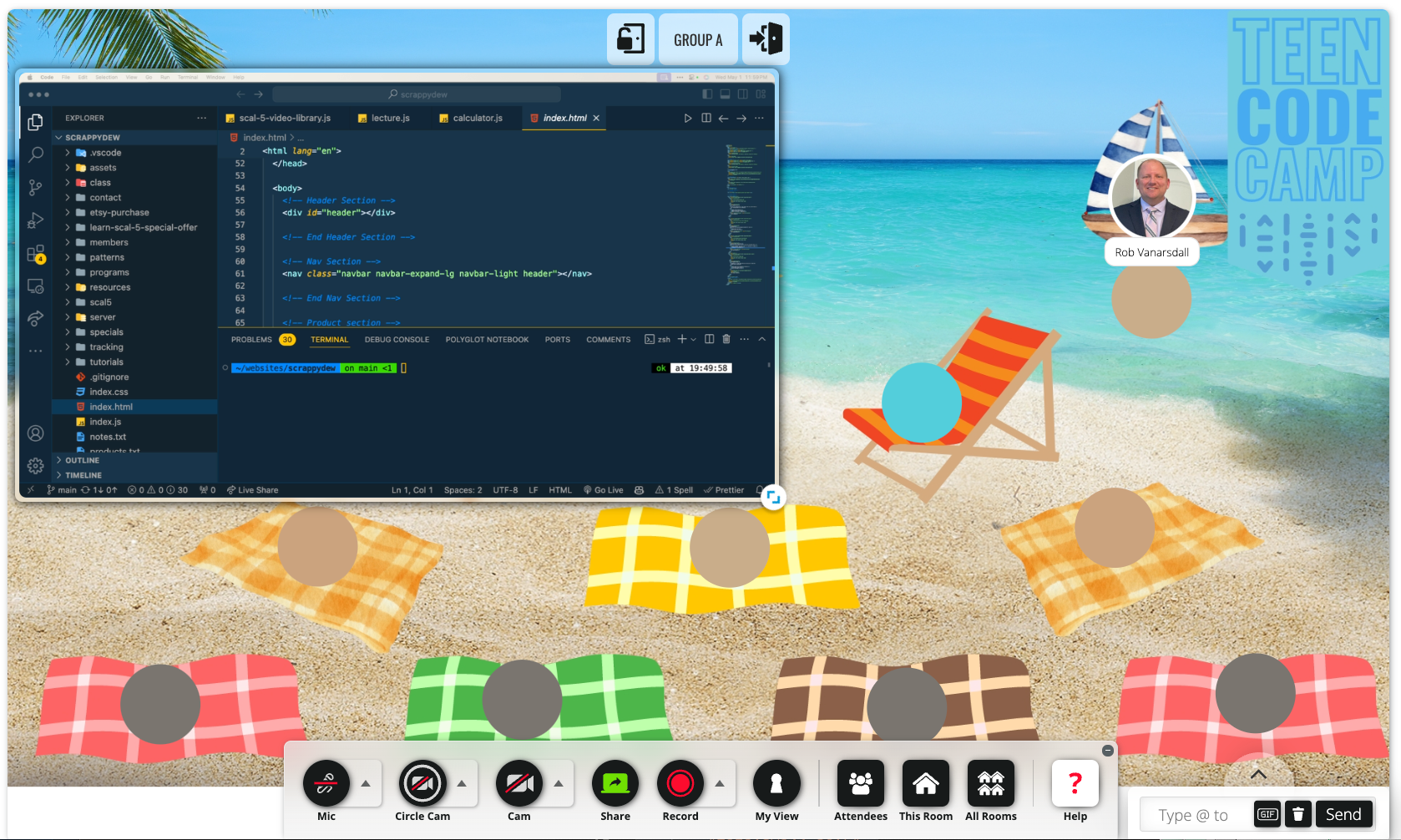Open the PROBLEMS panel tab
This screenshot has height=840, width=1401.
[251, 340]
